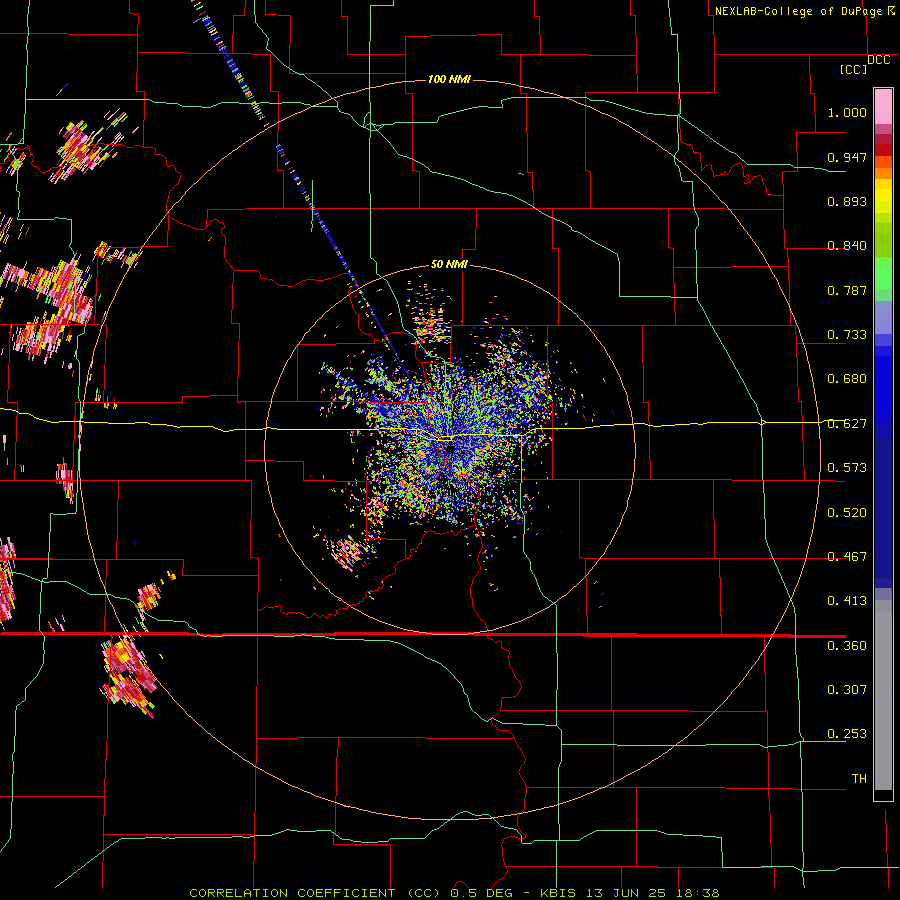The image size is (900, 900).
Task: Select the 0.413 legend value
Action: [847, 601]
